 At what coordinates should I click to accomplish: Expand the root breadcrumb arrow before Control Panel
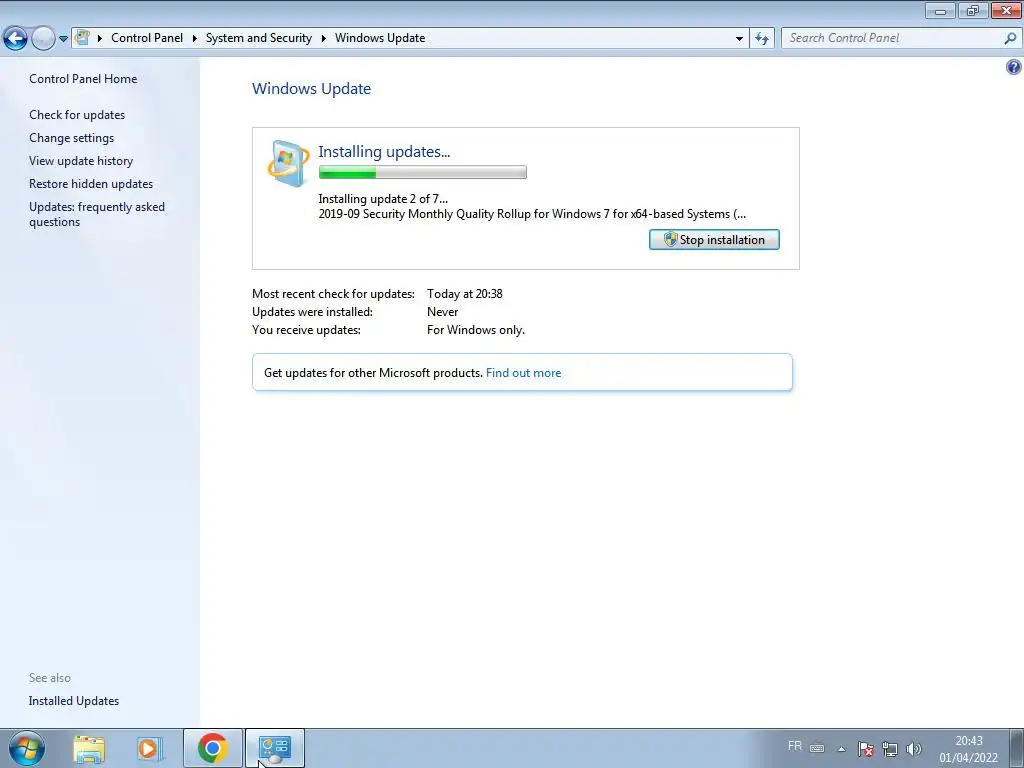[100, 39]
